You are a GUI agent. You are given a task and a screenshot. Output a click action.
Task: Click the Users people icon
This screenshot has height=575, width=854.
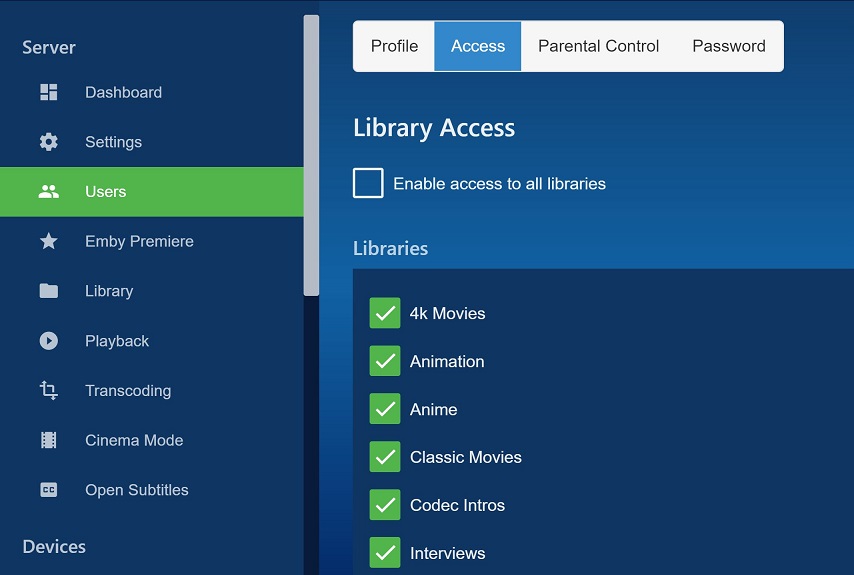[48, 192]
